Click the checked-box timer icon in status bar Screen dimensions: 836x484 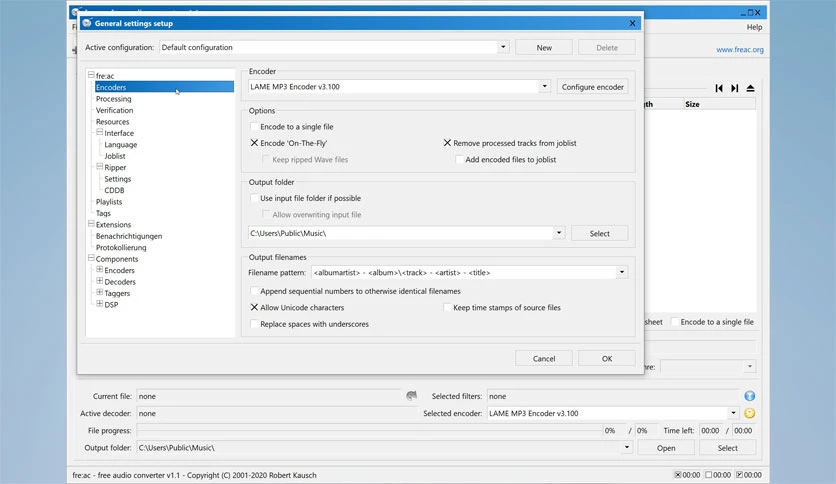[x=739, y=475]
